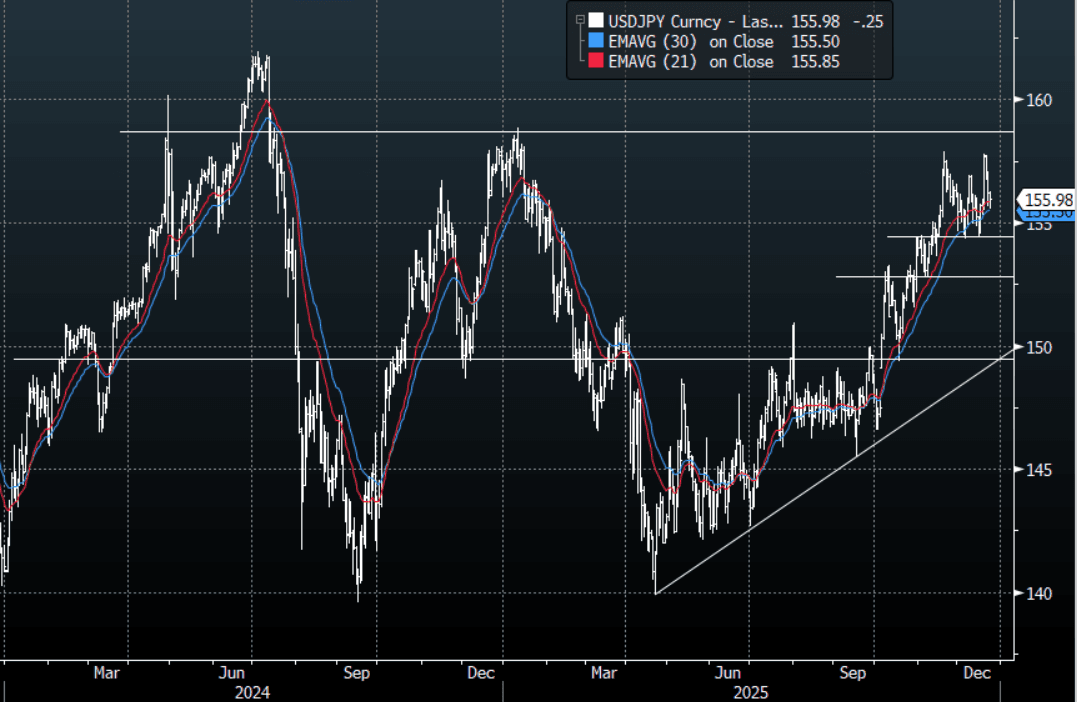This screenshot has width=1077, height=702.
Task: Click the red EMAVG (21) color swatch
Action: 596,62
